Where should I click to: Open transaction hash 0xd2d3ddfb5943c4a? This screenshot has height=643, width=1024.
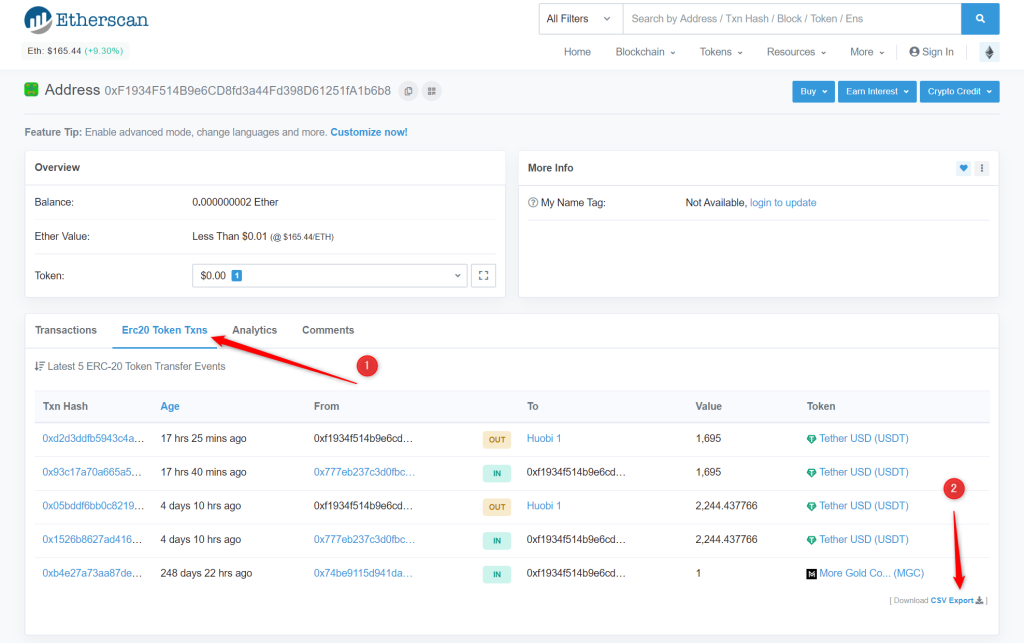click(93, 439)
